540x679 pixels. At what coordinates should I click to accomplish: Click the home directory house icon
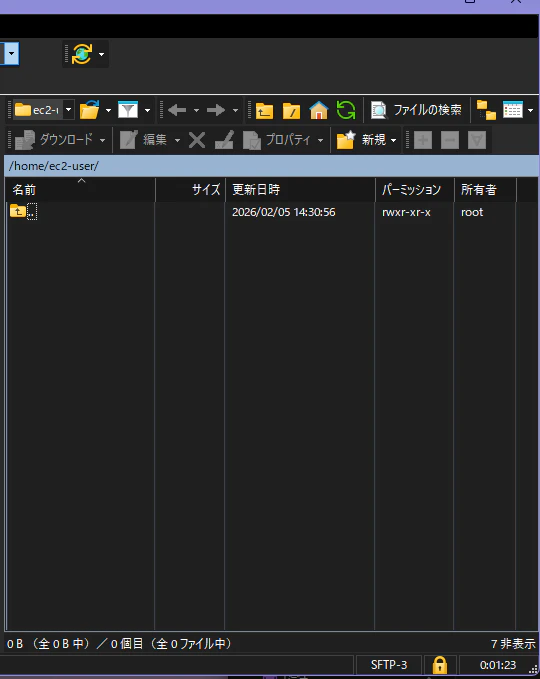click(319, 110)
